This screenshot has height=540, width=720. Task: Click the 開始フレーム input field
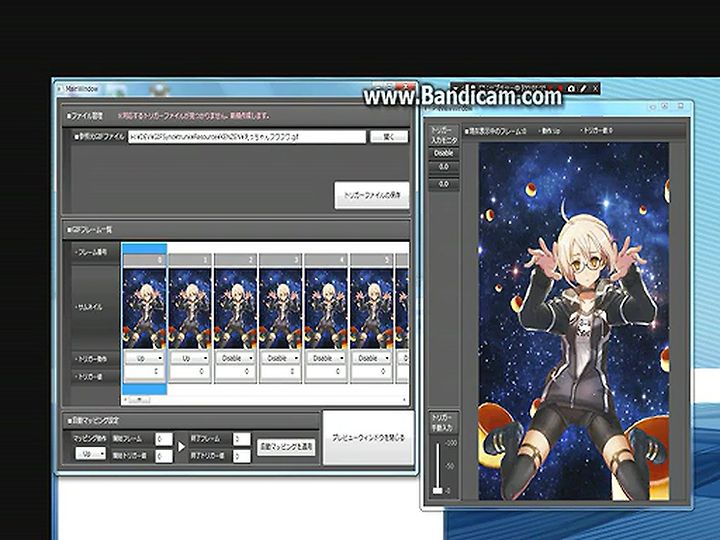coord(164,439)
